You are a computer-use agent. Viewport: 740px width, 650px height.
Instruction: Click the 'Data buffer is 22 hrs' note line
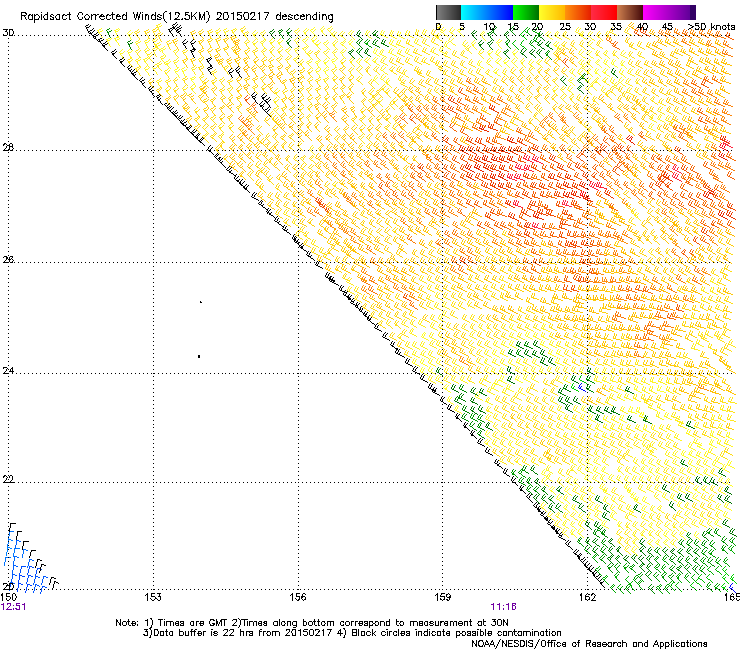pyautogui.click(x=352, y=633)
